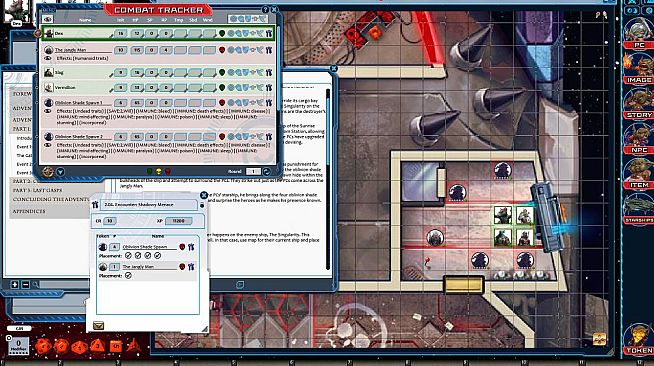Collapse PART 1 section in story tree
Screen dimensions: 654x366
pyautogui.click(x=22, y=129)
